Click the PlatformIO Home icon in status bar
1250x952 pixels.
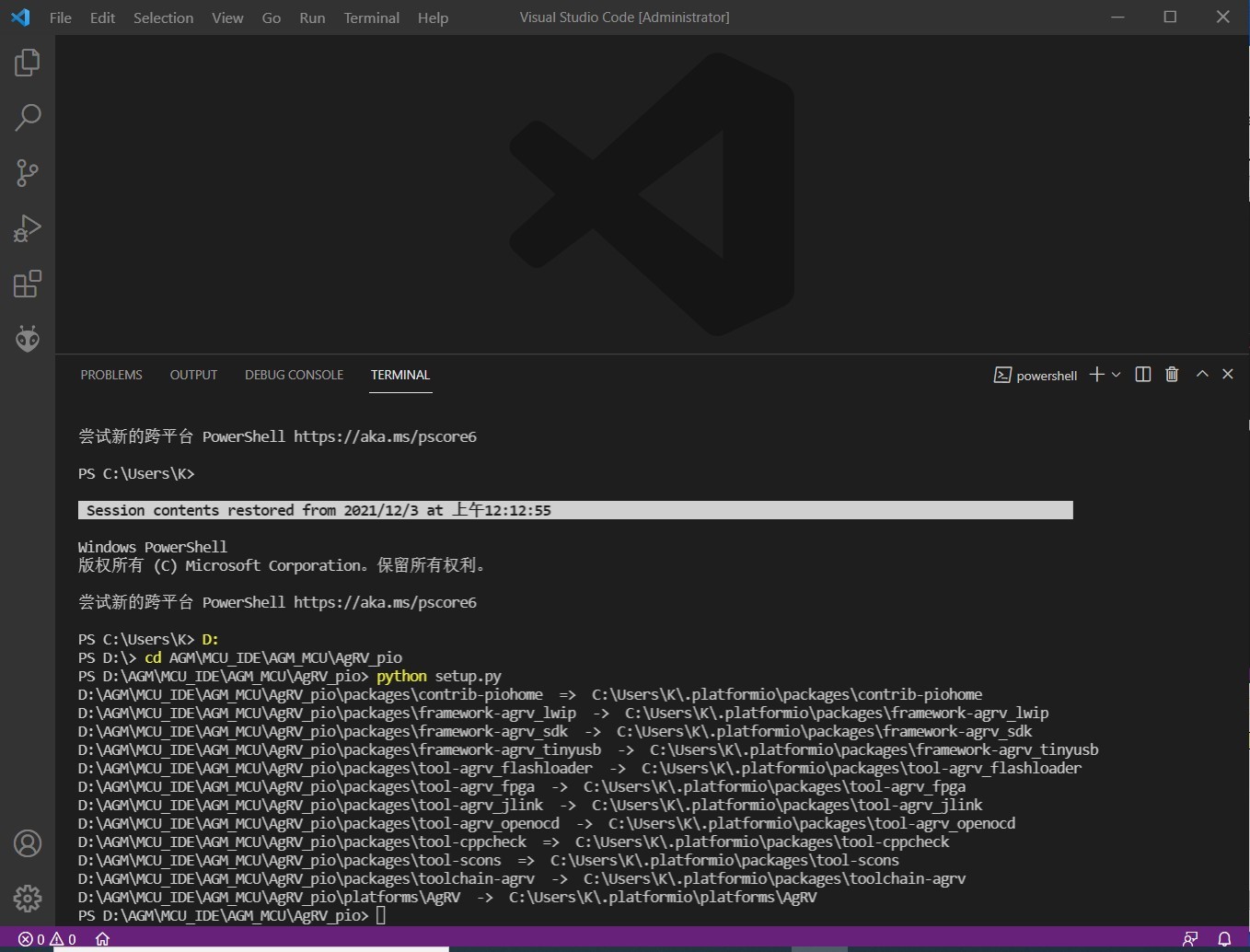click(x=102, y=939)
